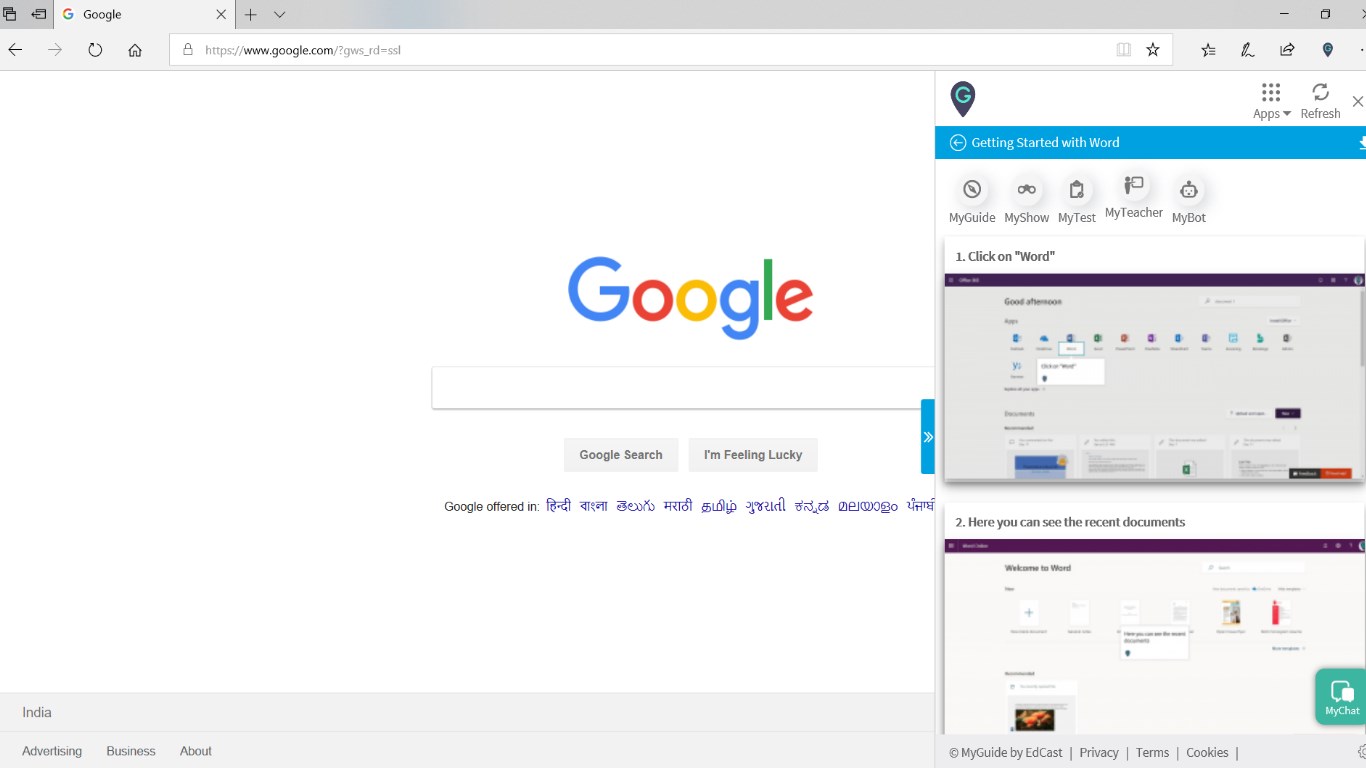The image size is (1366, 768).
Task: Open browser Settings and more ellipsis
Action: coord(1362,50)
